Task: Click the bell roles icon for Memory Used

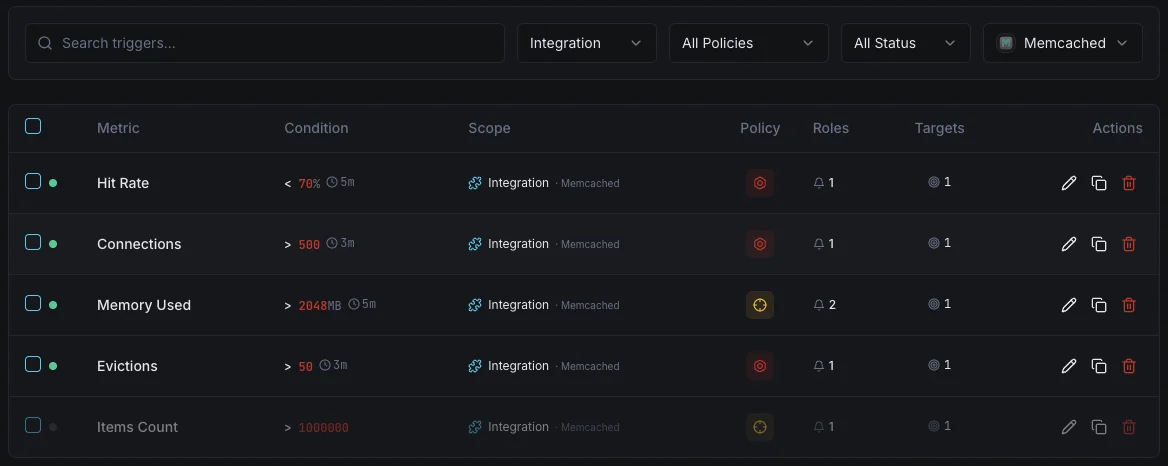Action: pyautogui.click(x=819, y=305)
